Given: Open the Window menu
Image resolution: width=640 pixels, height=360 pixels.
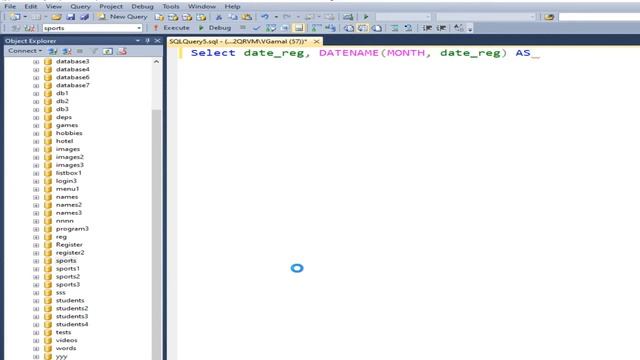Looking at the screenshot, I should 202,7.
